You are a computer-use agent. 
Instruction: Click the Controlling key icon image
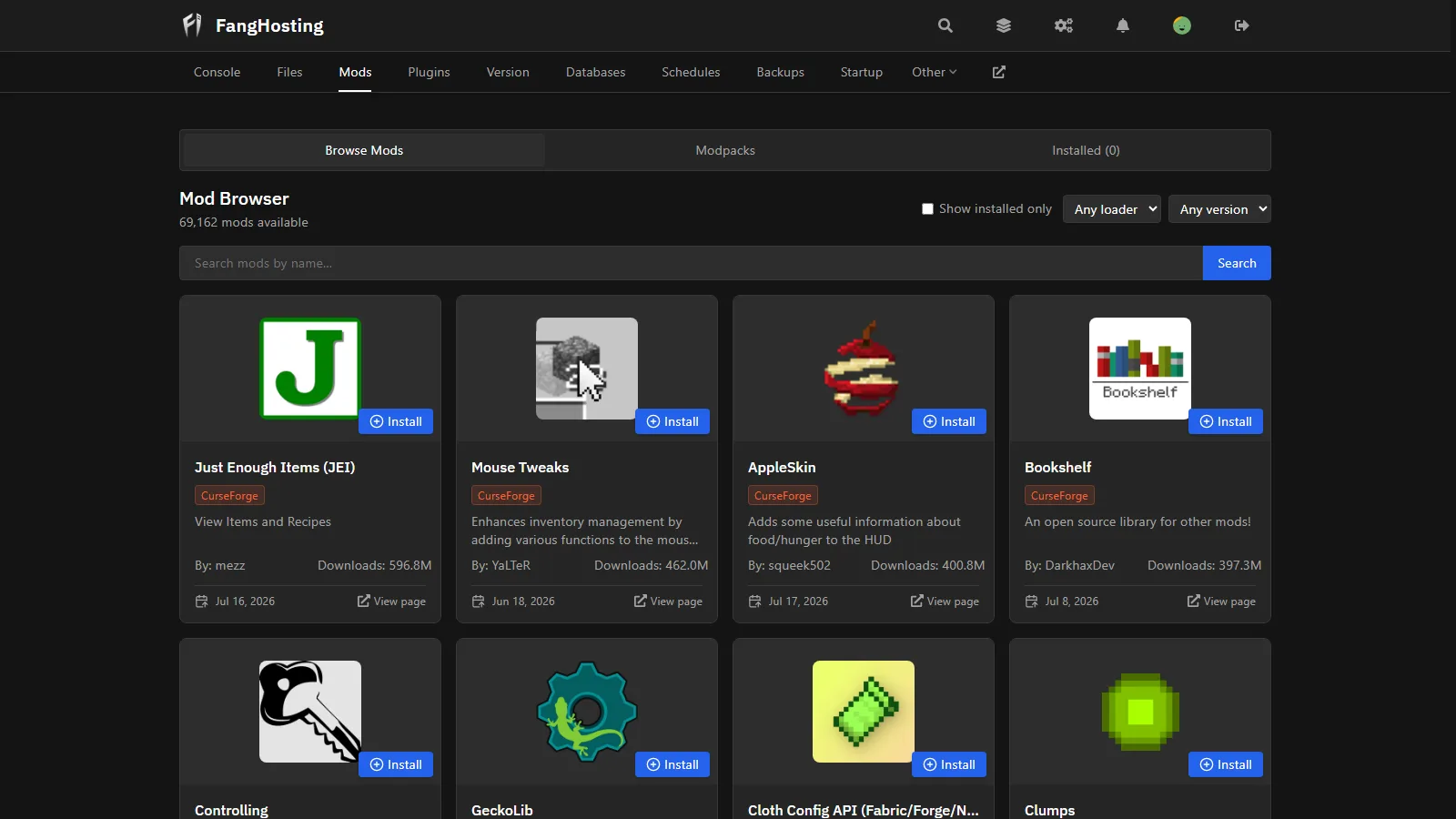[310, 712]
